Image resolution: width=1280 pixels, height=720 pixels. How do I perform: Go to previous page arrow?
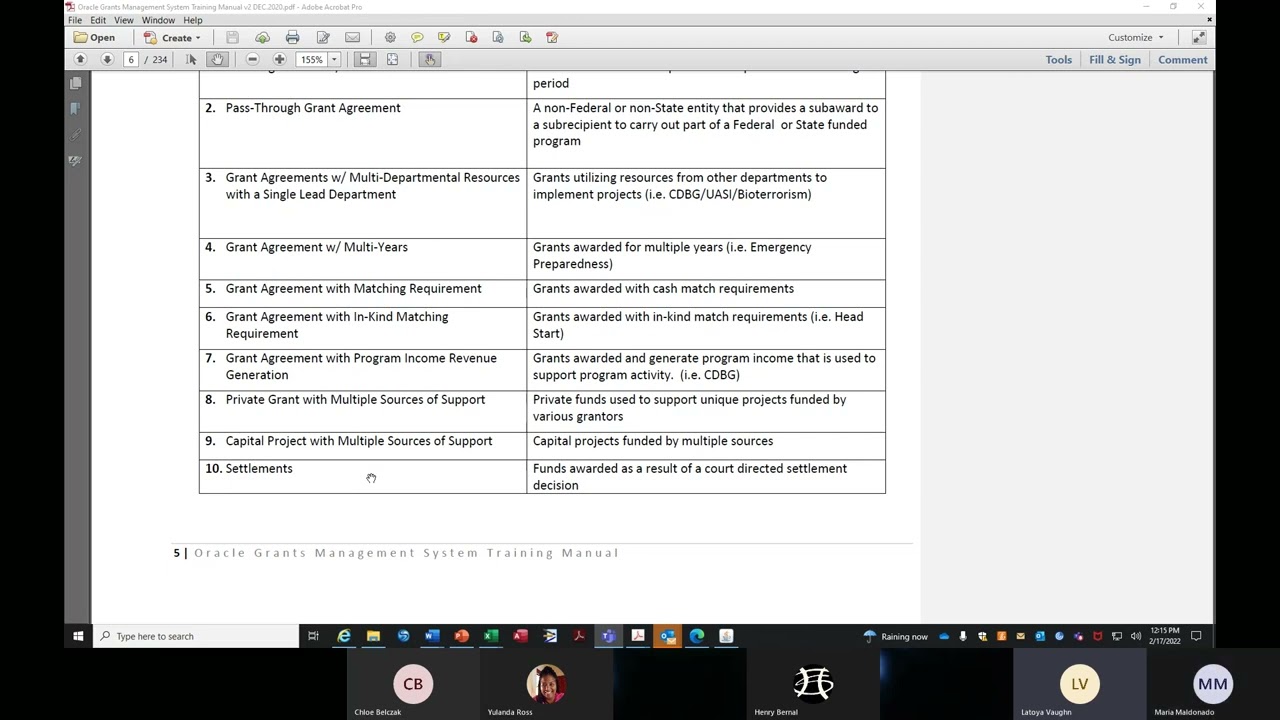pos(80,59)
